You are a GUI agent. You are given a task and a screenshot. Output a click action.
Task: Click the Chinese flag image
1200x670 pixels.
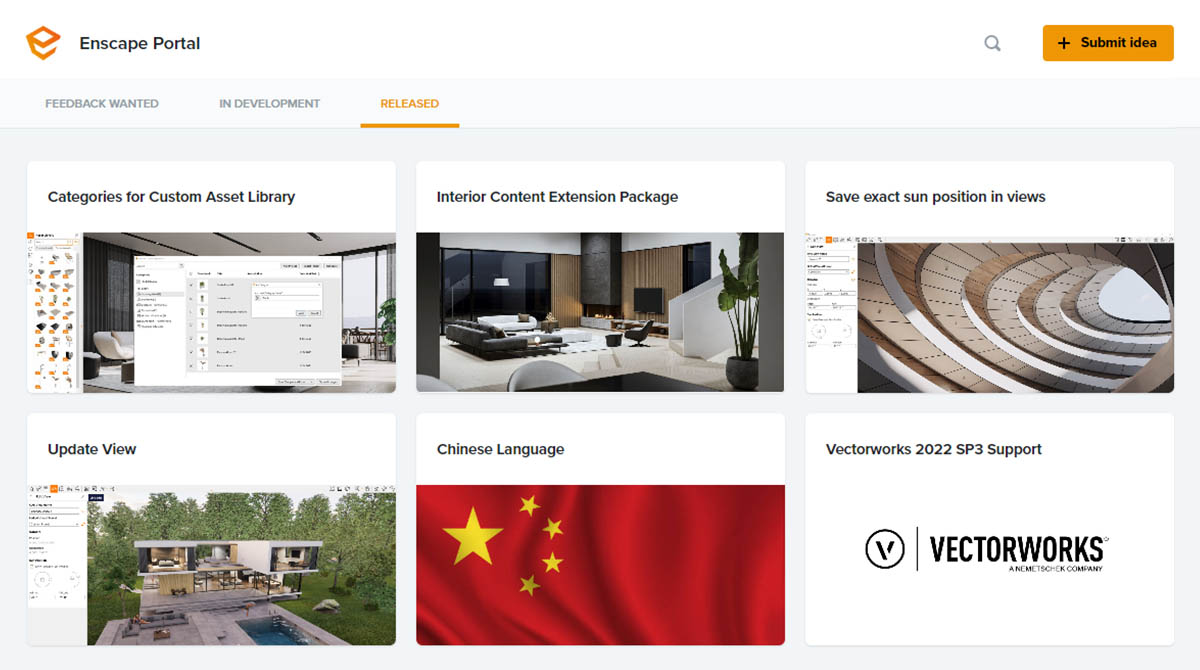pyautogui.click(x=600, y=565)
